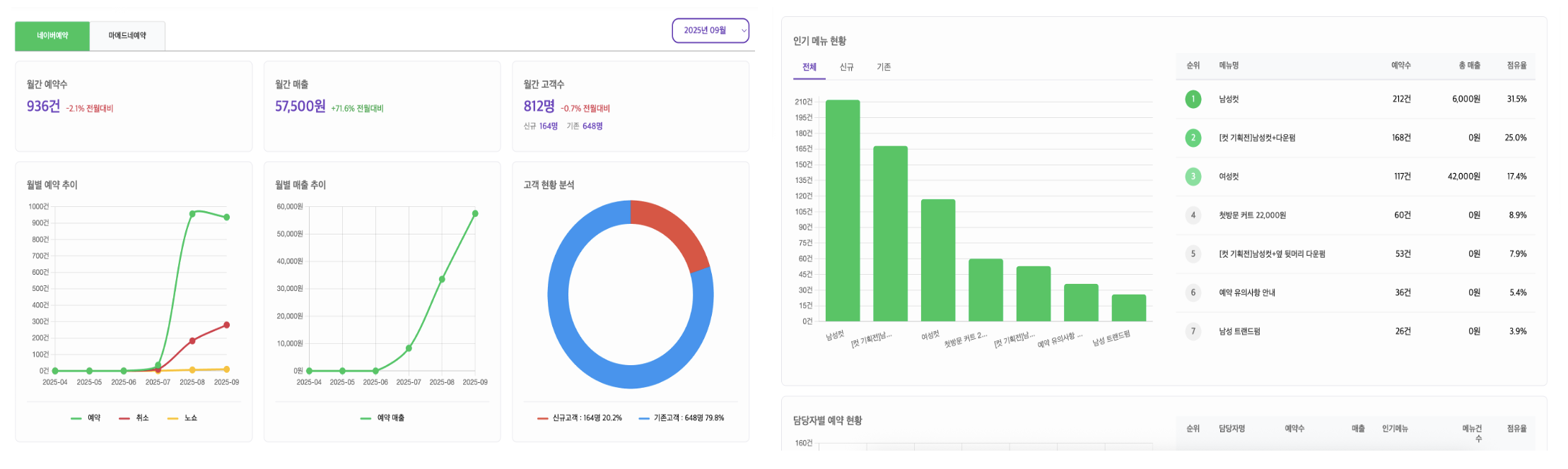Click the rank 7 badge for 남성 트랜드펌

1193,331
